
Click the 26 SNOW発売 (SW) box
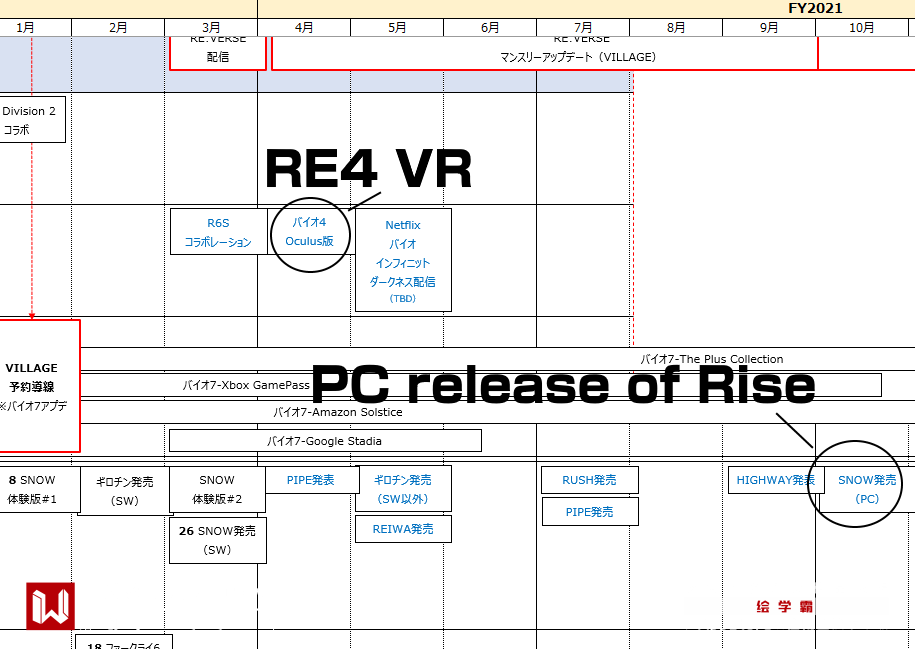coord(218,540)
